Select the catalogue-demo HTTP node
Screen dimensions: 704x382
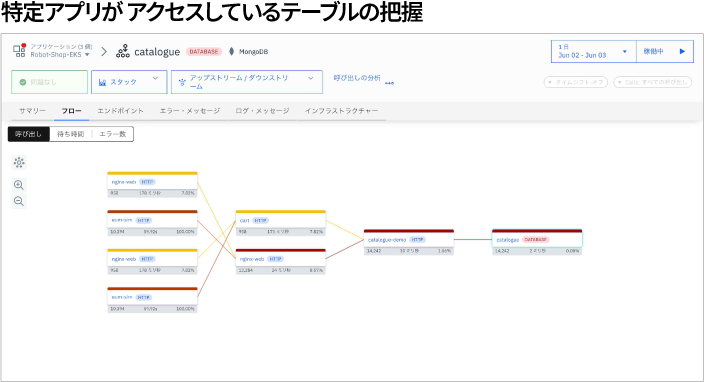click(x=409, y=242)
